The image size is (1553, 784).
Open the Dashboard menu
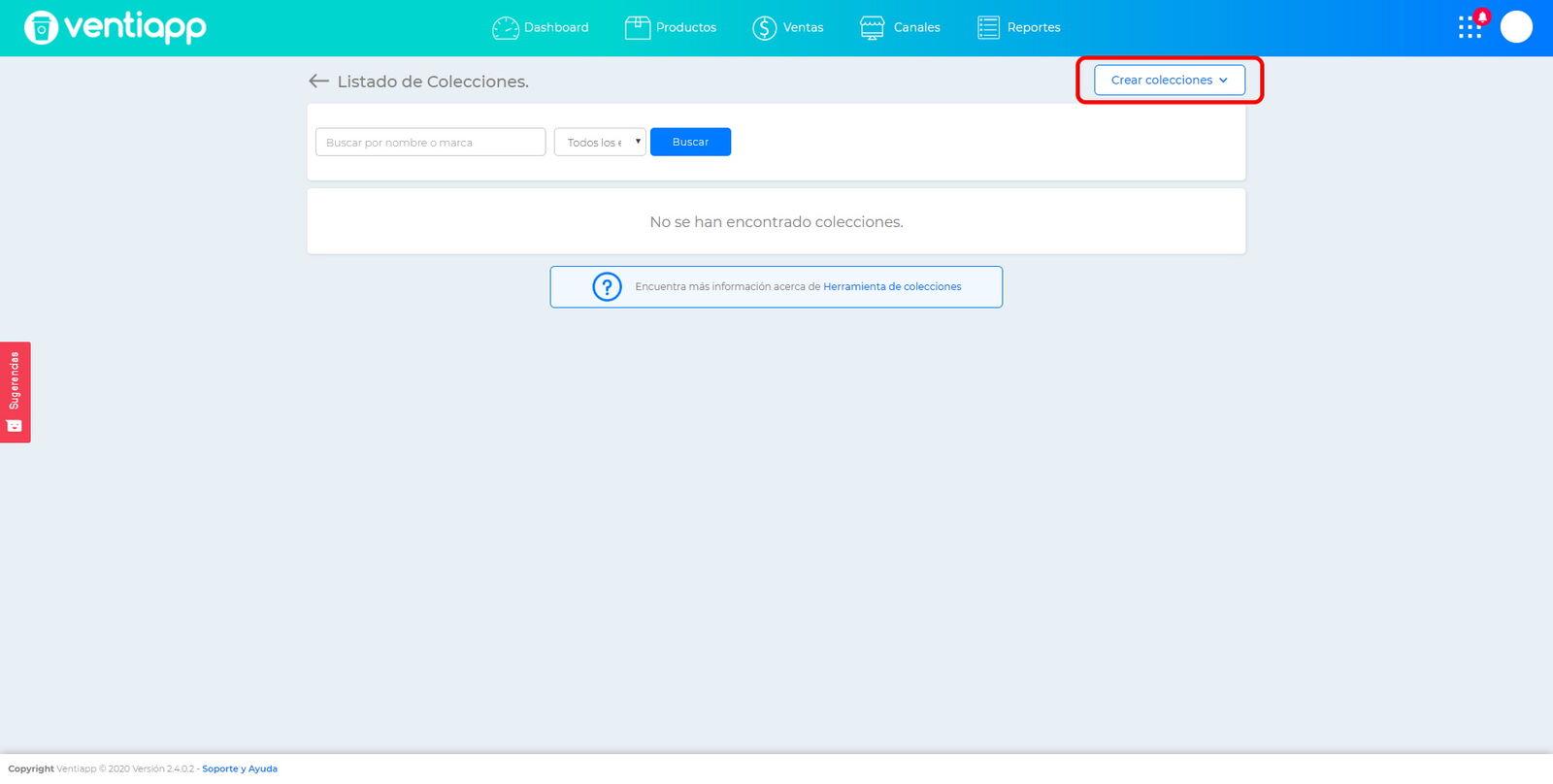(541, 28)
